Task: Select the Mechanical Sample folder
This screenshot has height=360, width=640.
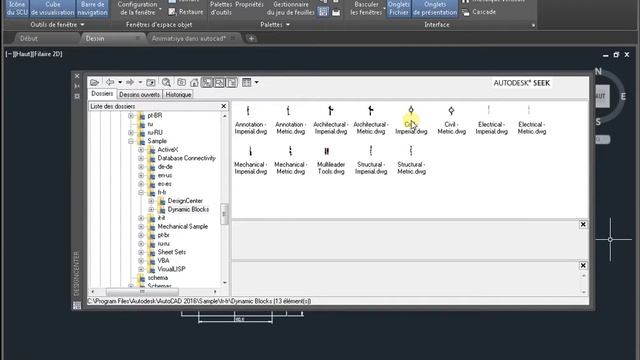Action: pyautogui.click(x=182, y=227)
